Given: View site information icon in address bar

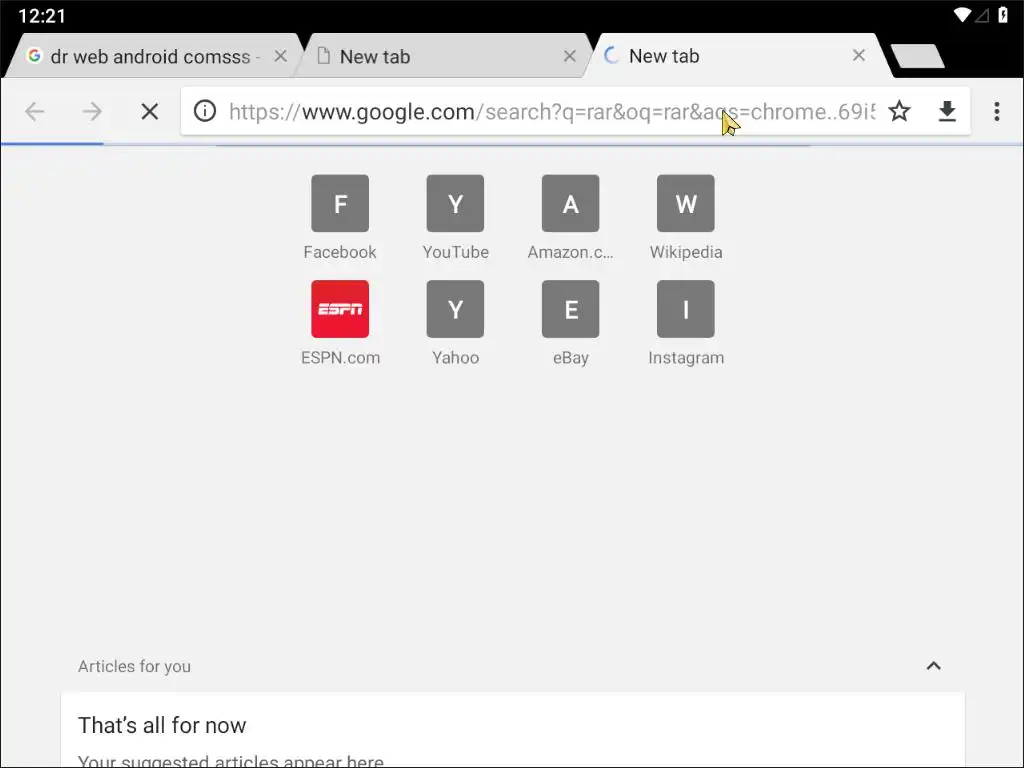Looking at the screenshot, I should 205,111.
